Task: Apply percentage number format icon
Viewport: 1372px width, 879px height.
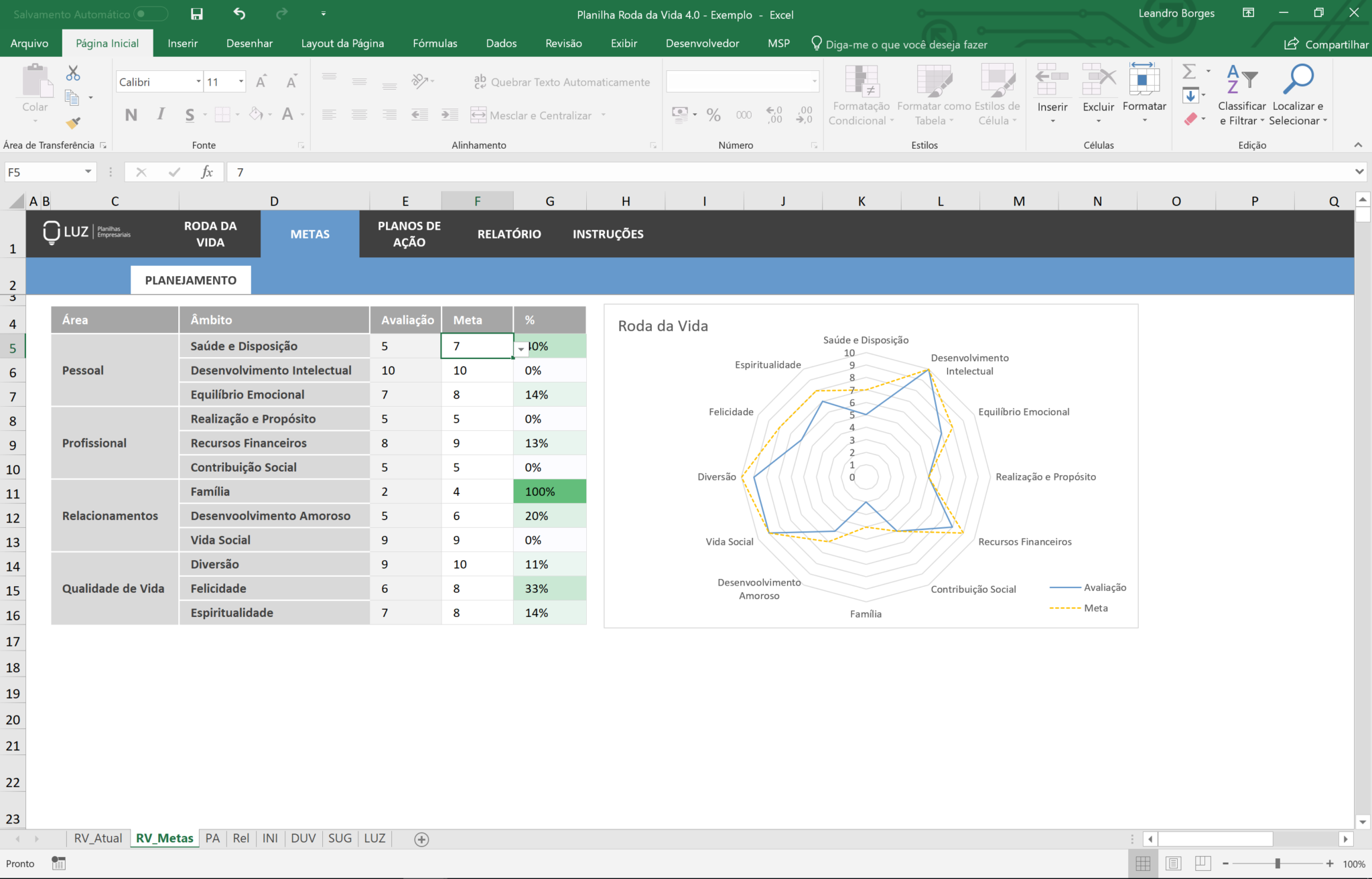Action: 713,115
